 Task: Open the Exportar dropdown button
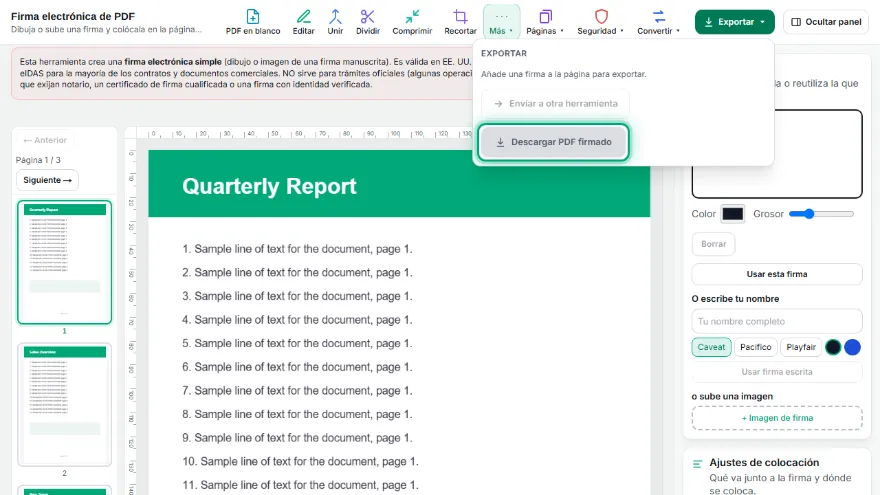point(734,22)
